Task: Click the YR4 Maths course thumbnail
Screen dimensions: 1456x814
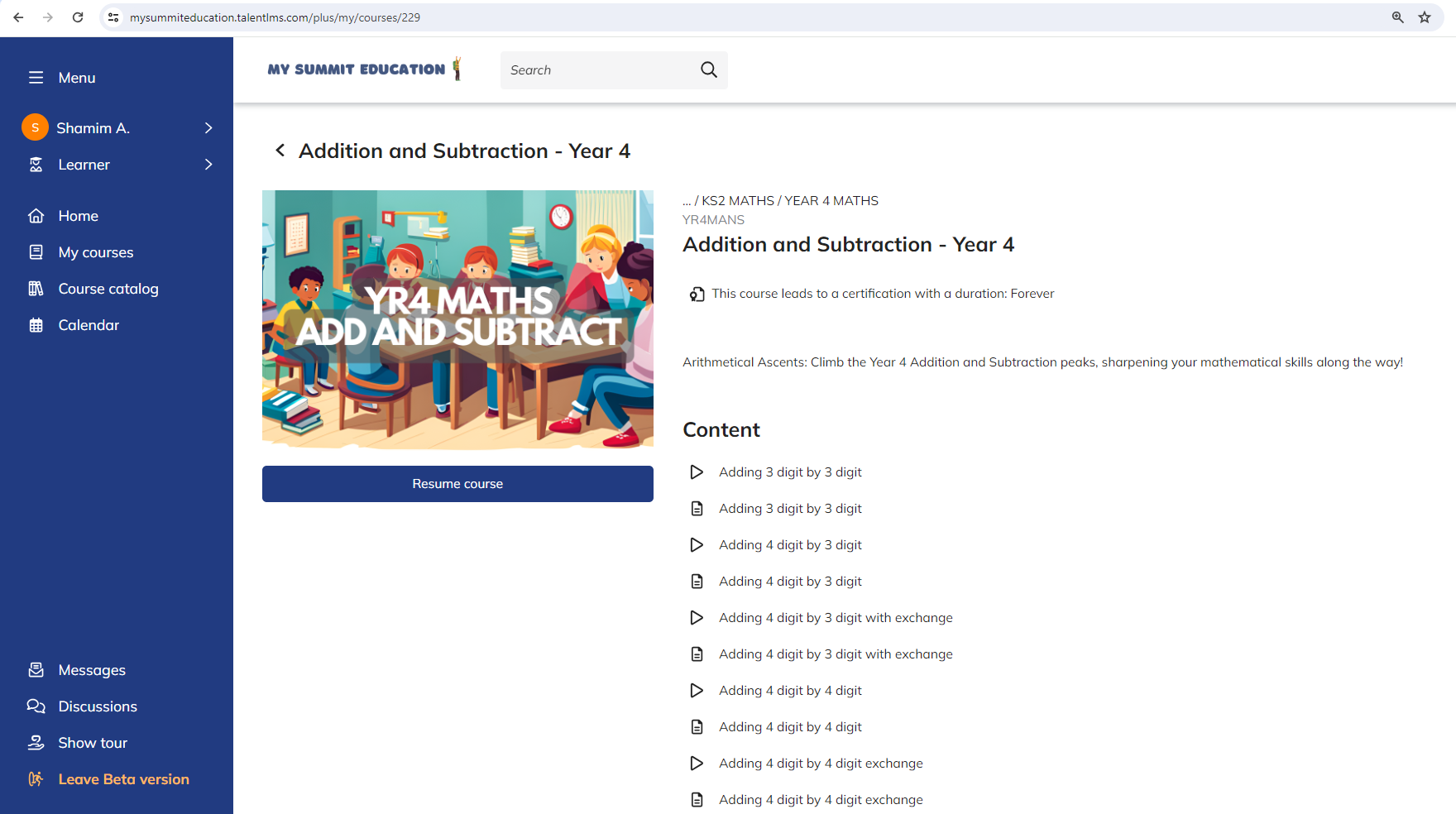Action: [457, 320]
